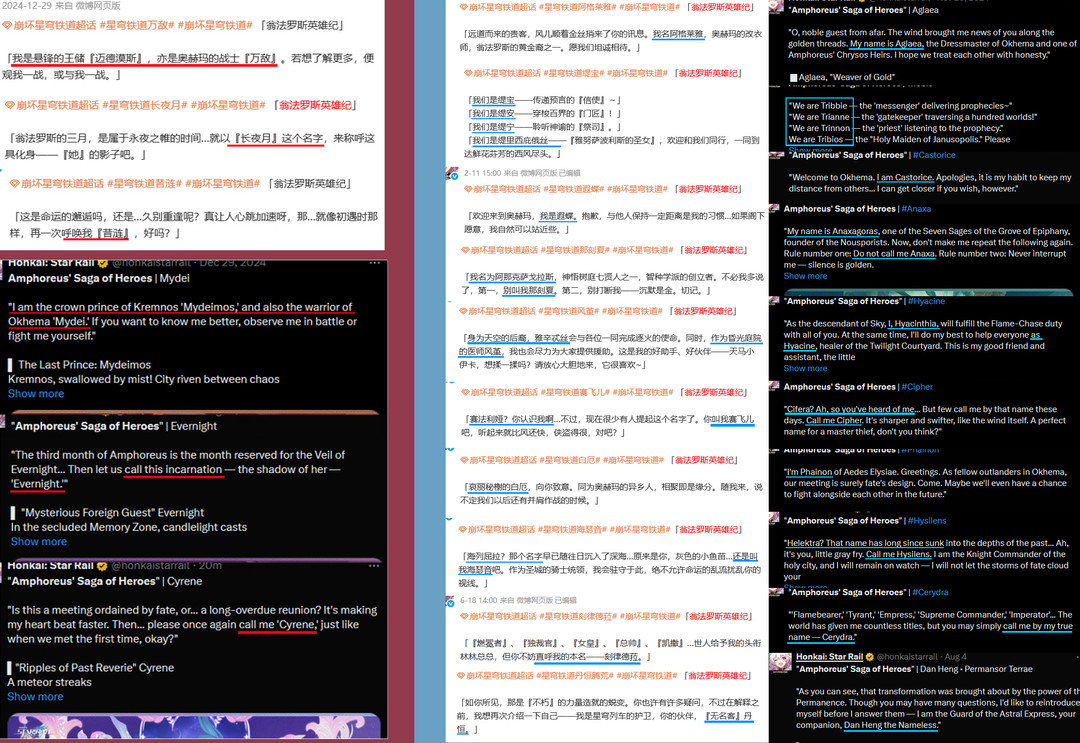Viewport: 1080px width, 743px height.
Task: Select the text '"Mysterious Foreign Guest" Evernight'
Action: click(112, 513)
